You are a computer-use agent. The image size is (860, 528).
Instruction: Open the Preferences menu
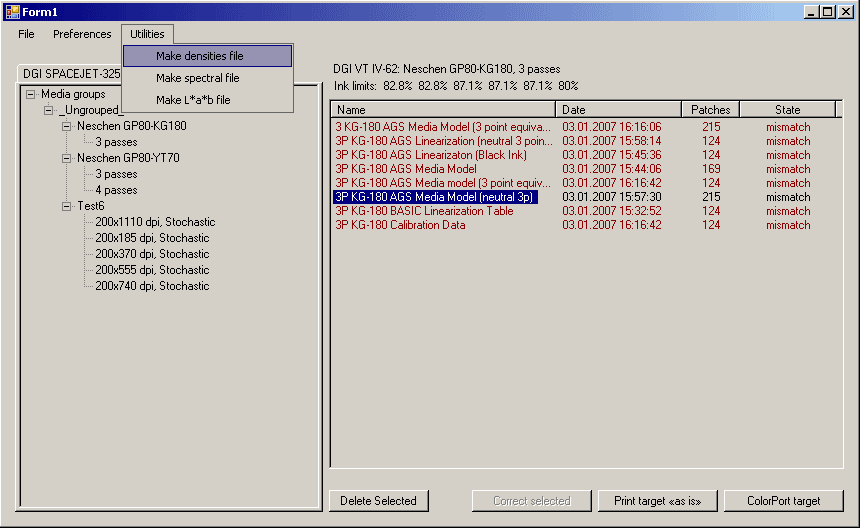[x=82, y=34]
